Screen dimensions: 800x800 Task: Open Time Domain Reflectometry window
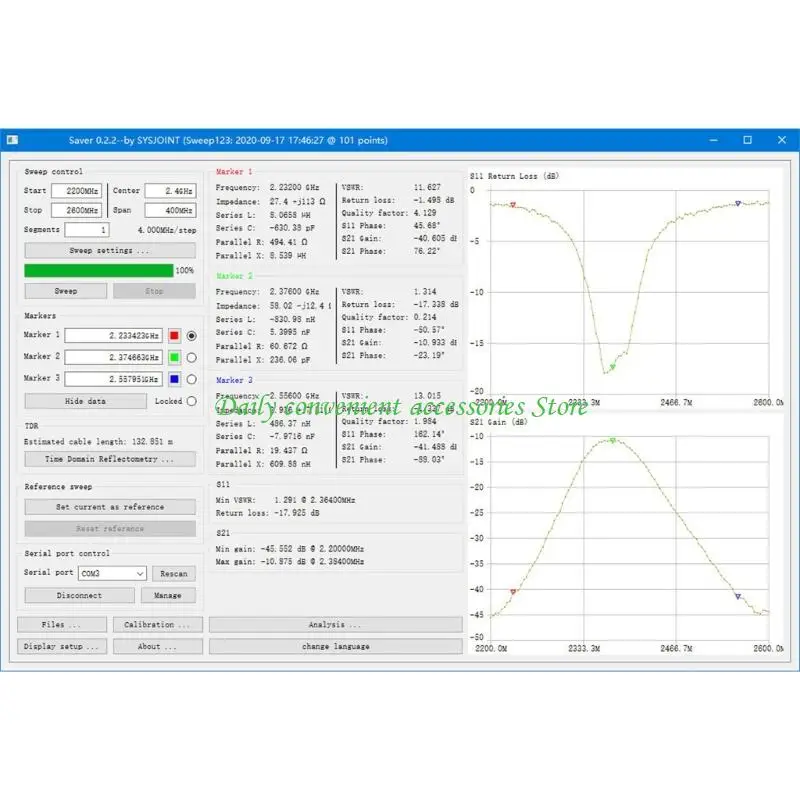click(110, 459)
